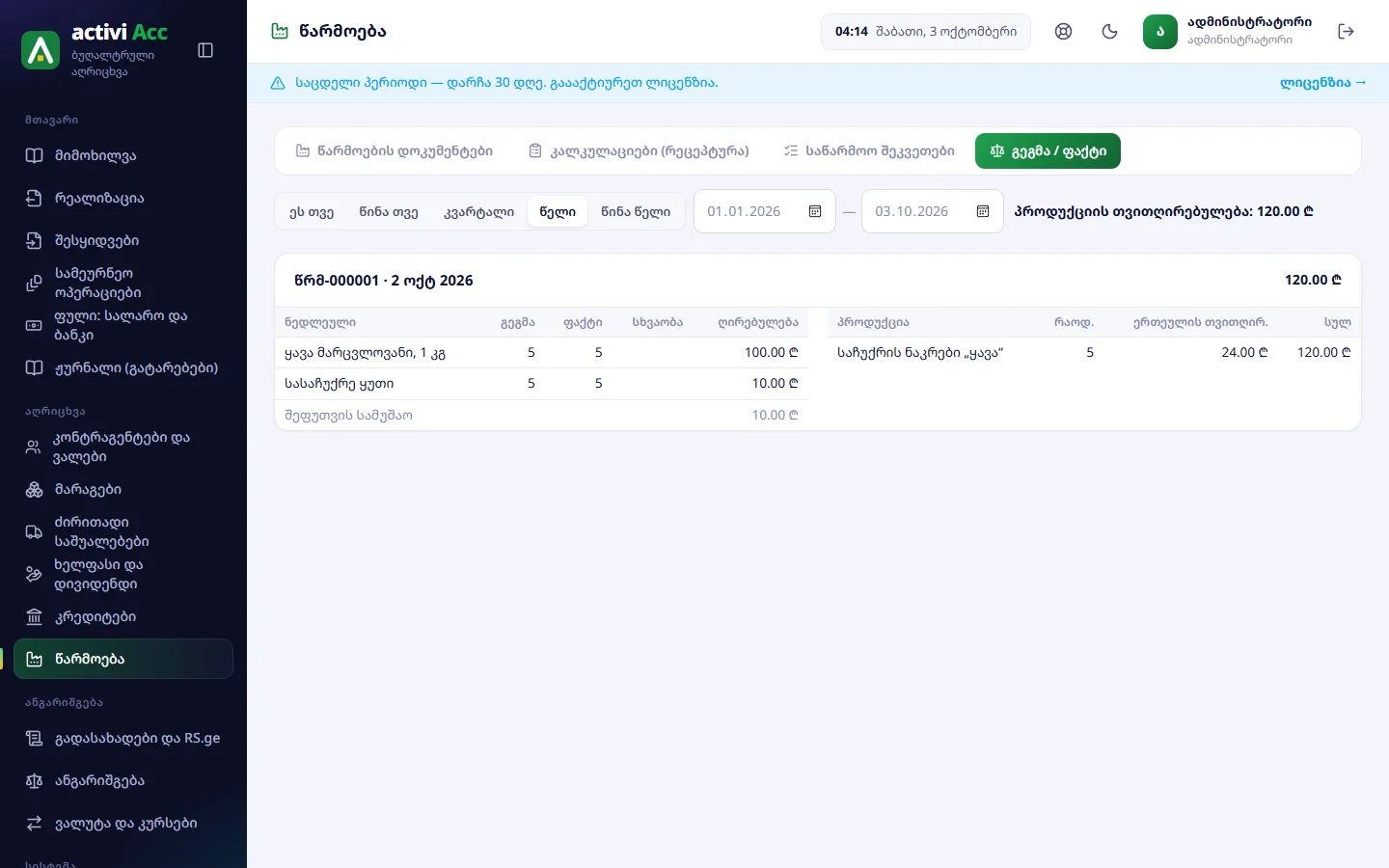Toggle dark mode with the moon icon
The height and width of the screenshot is (868, 1389).
pyautogui.click(x=1109, y=32)
